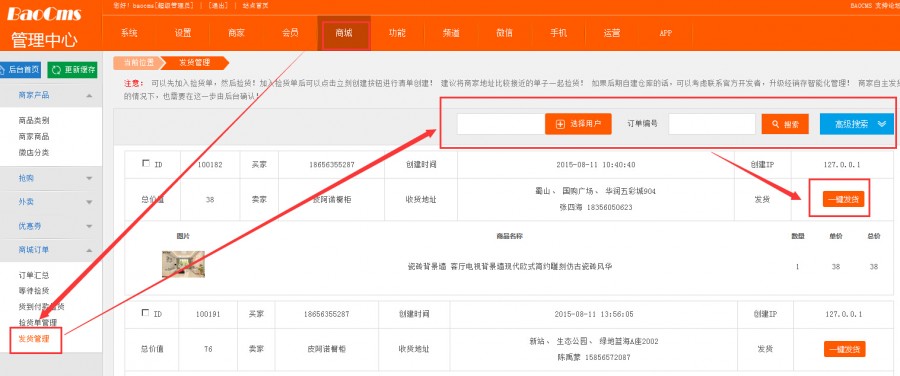This screenshot has height=376, width=900.
Task: Collapse the 商家产品 sidebar section
Action: point(89,96)
